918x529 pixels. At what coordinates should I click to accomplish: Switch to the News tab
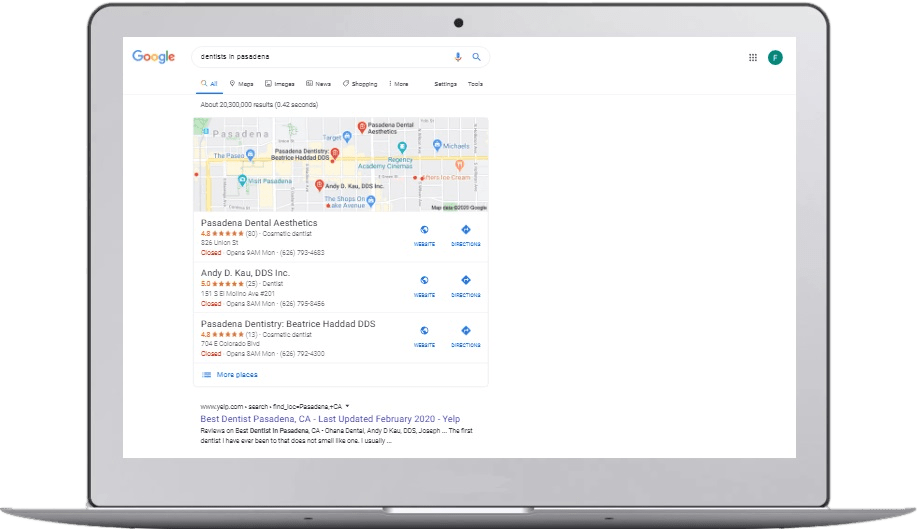coord(318,84)
